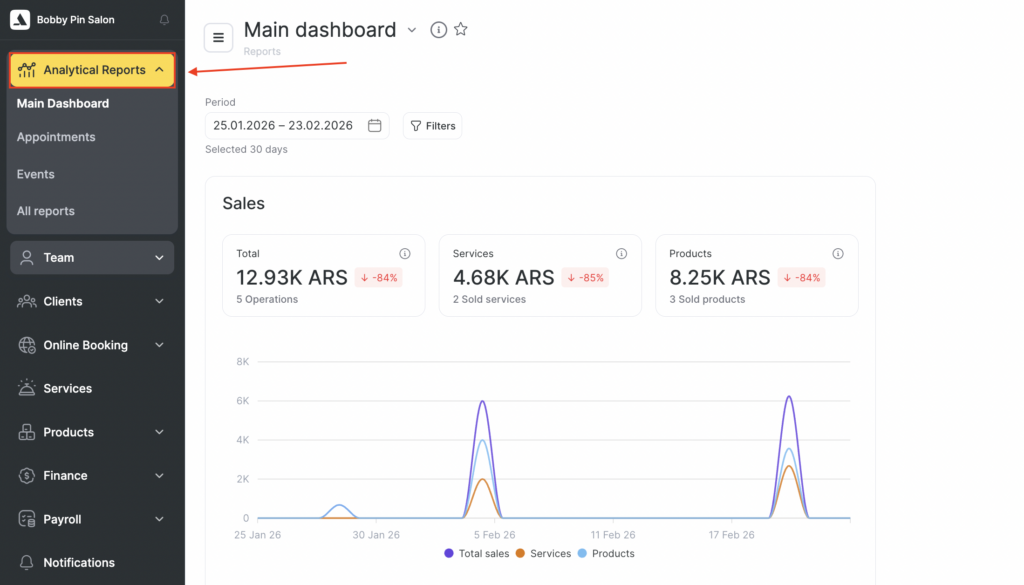Click the notification bell beside Bobby Pin Salon
The height and width of the screenshot is (585, 1024).
(165, 20)
